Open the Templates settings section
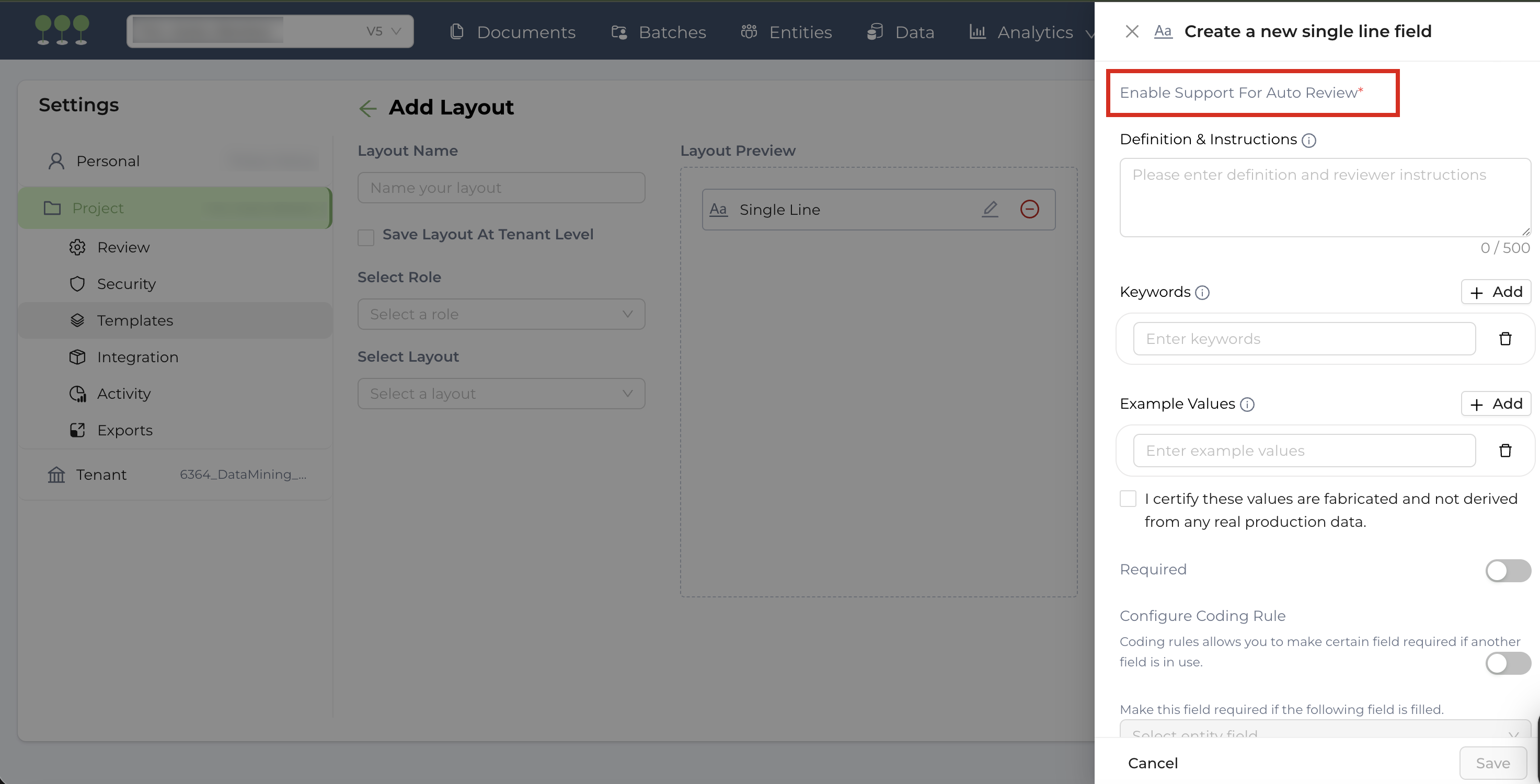This screenshot has height=784, width=1540. pyautogui.click(x=134, y=320)
